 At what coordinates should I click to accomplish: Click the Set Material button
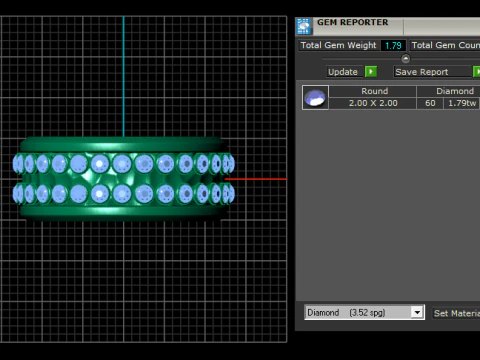coord(456,313)
